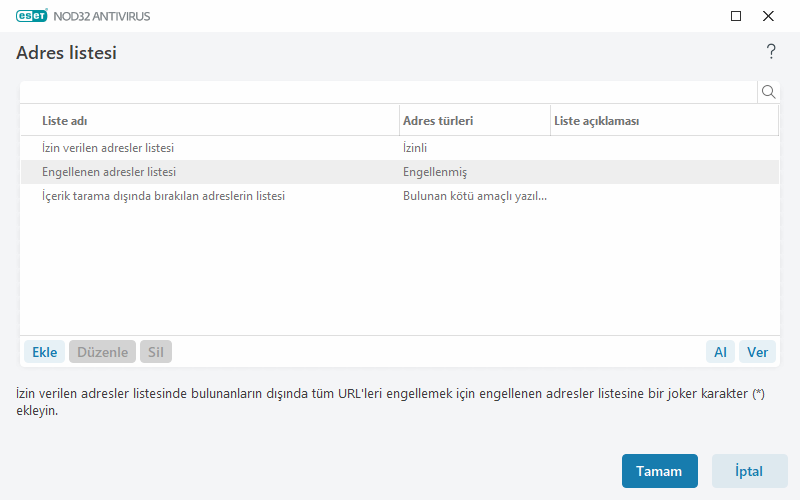Confirm with the Tamam button

pos(659,471)
